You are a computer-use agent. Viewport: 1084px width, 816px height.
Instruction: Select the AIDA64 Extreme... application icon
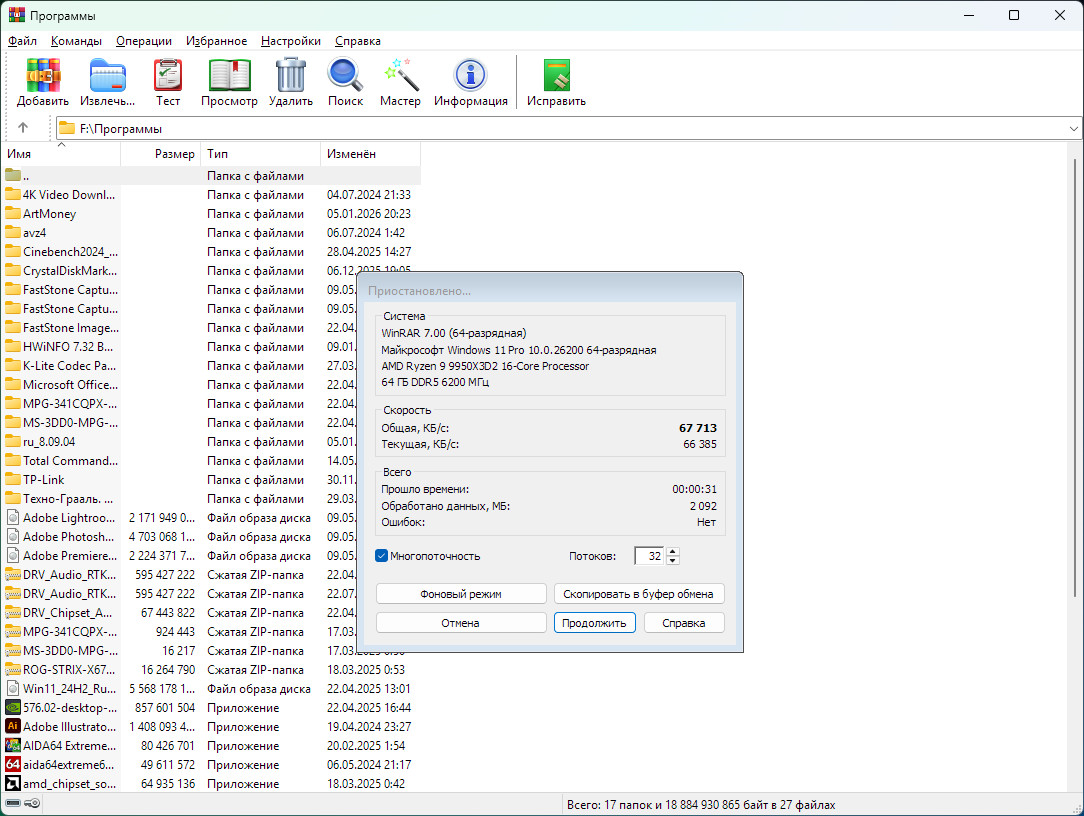12,745
